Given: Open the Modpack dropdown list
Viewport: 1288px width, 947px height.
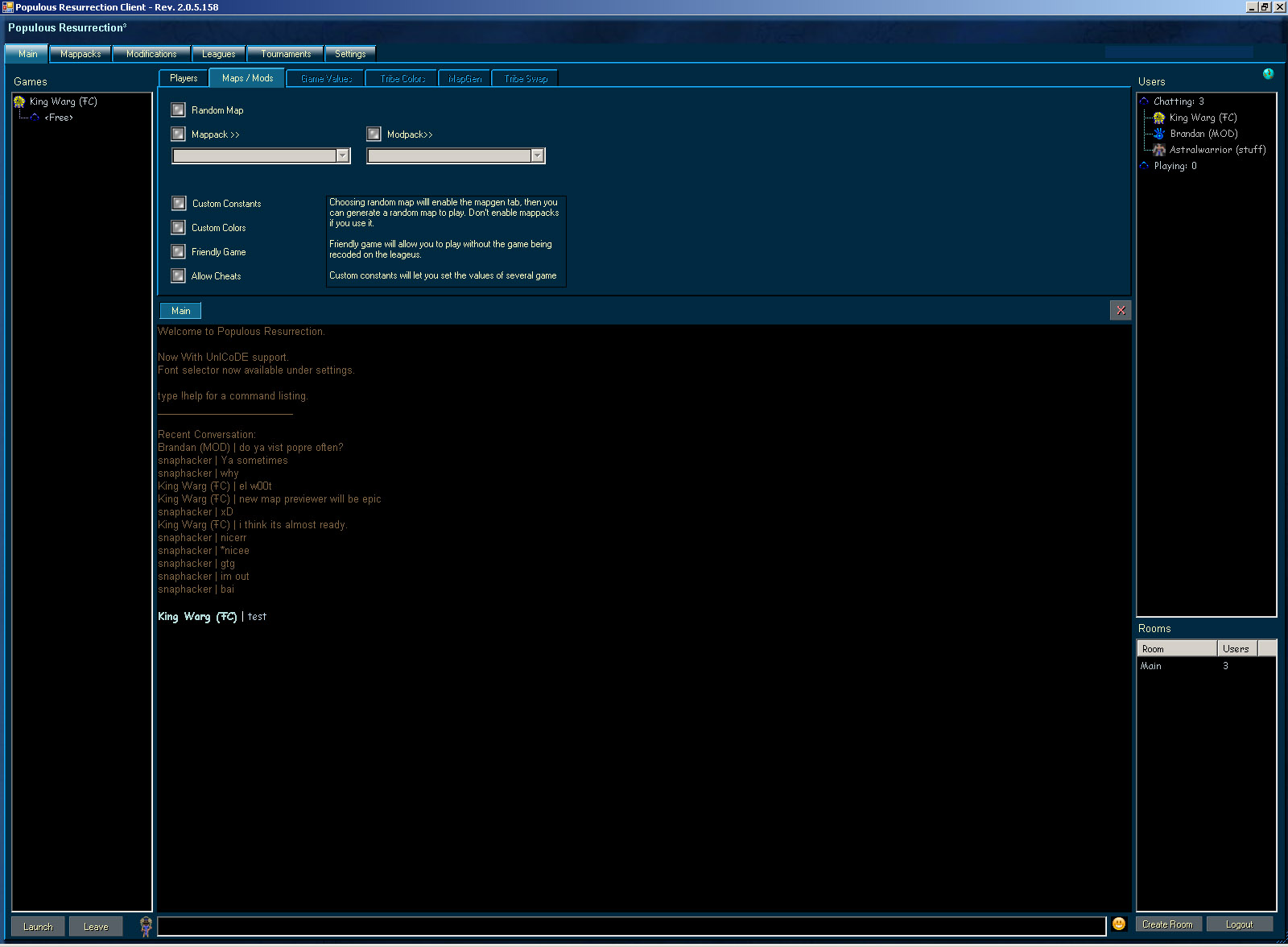Looking at the screenshot, I should coord(537,155).
